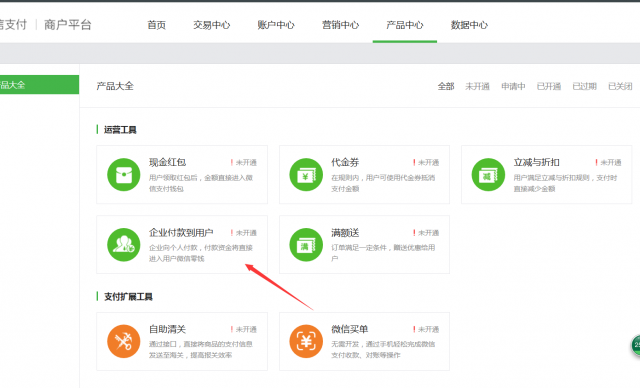Filter products by 全部
Viewport: 640px width, 388px height.
click(x=446, y=86)
